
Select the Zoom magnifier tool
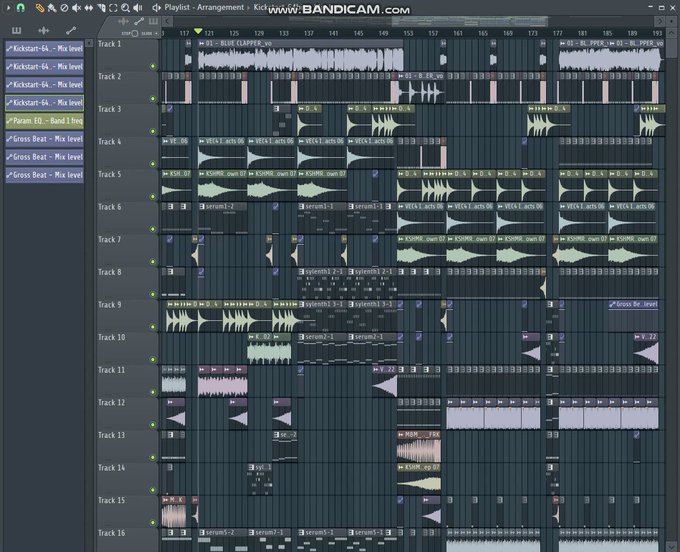[125, 7]
